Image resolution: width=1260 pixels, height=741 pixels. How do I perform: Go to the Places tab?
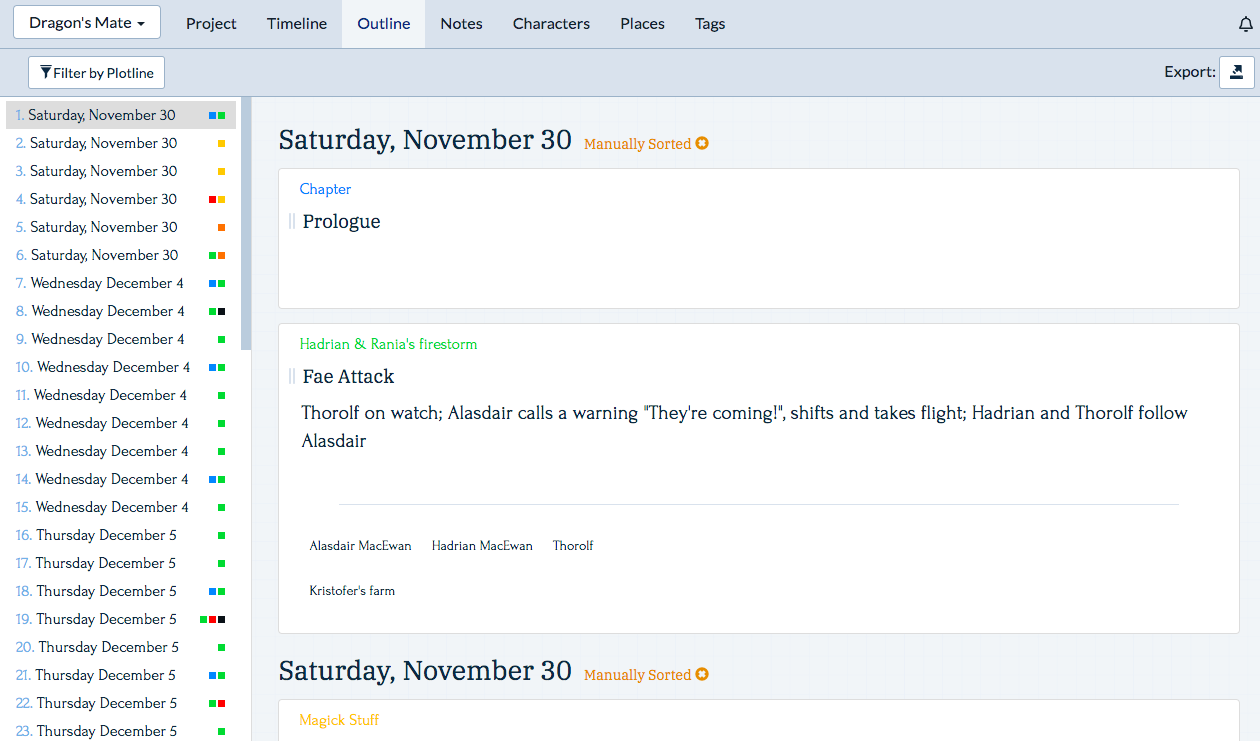point(642,24)
